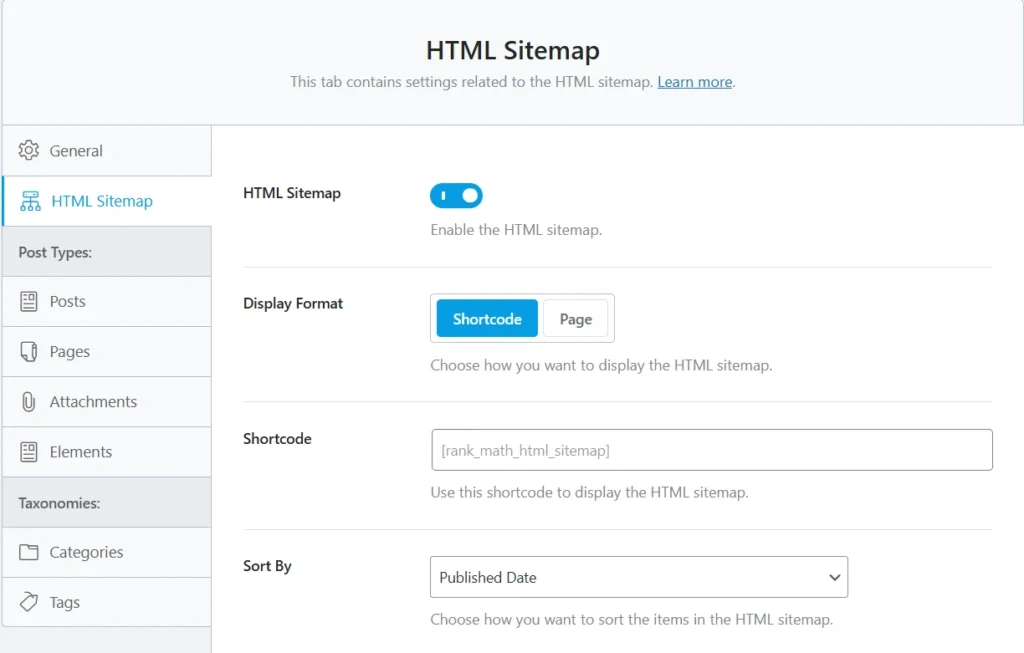Screen dimensions: 1024x653
Task: Follow the Learn more link
Action: (694, 82)
